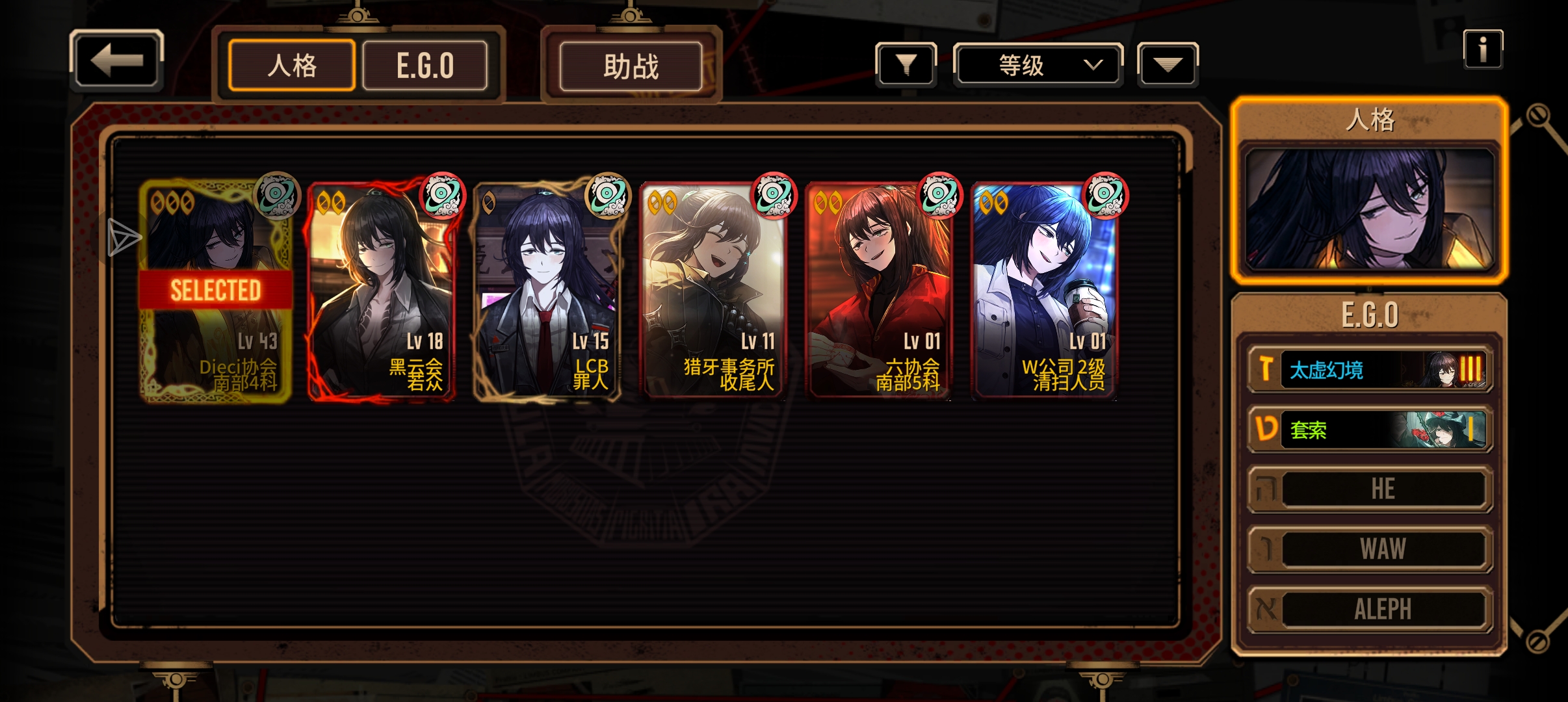This screenshot has width=1568, height=702.
Task: Click the ZAYIN slot letter icon
Action: click(1265, 369)
